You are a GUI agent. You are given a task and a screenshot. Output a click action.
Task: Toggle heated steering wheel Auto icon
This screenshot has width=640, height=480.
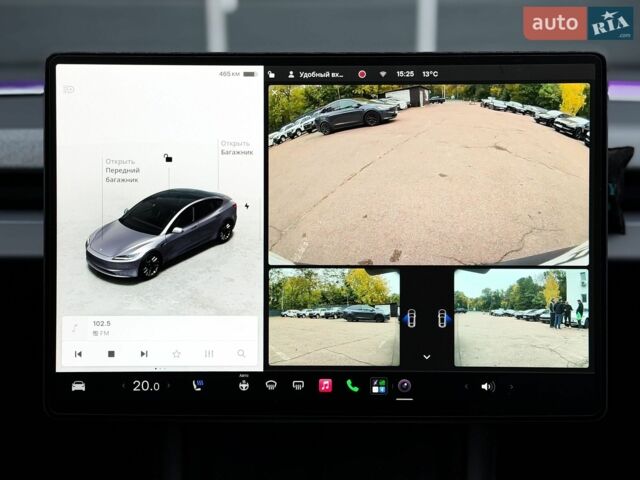tap(244, 384)
